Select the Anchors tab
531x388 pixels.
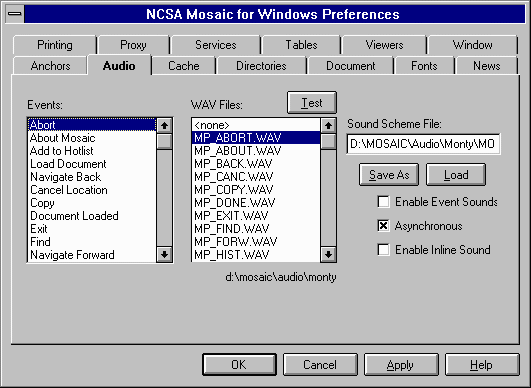pos(50,66)
